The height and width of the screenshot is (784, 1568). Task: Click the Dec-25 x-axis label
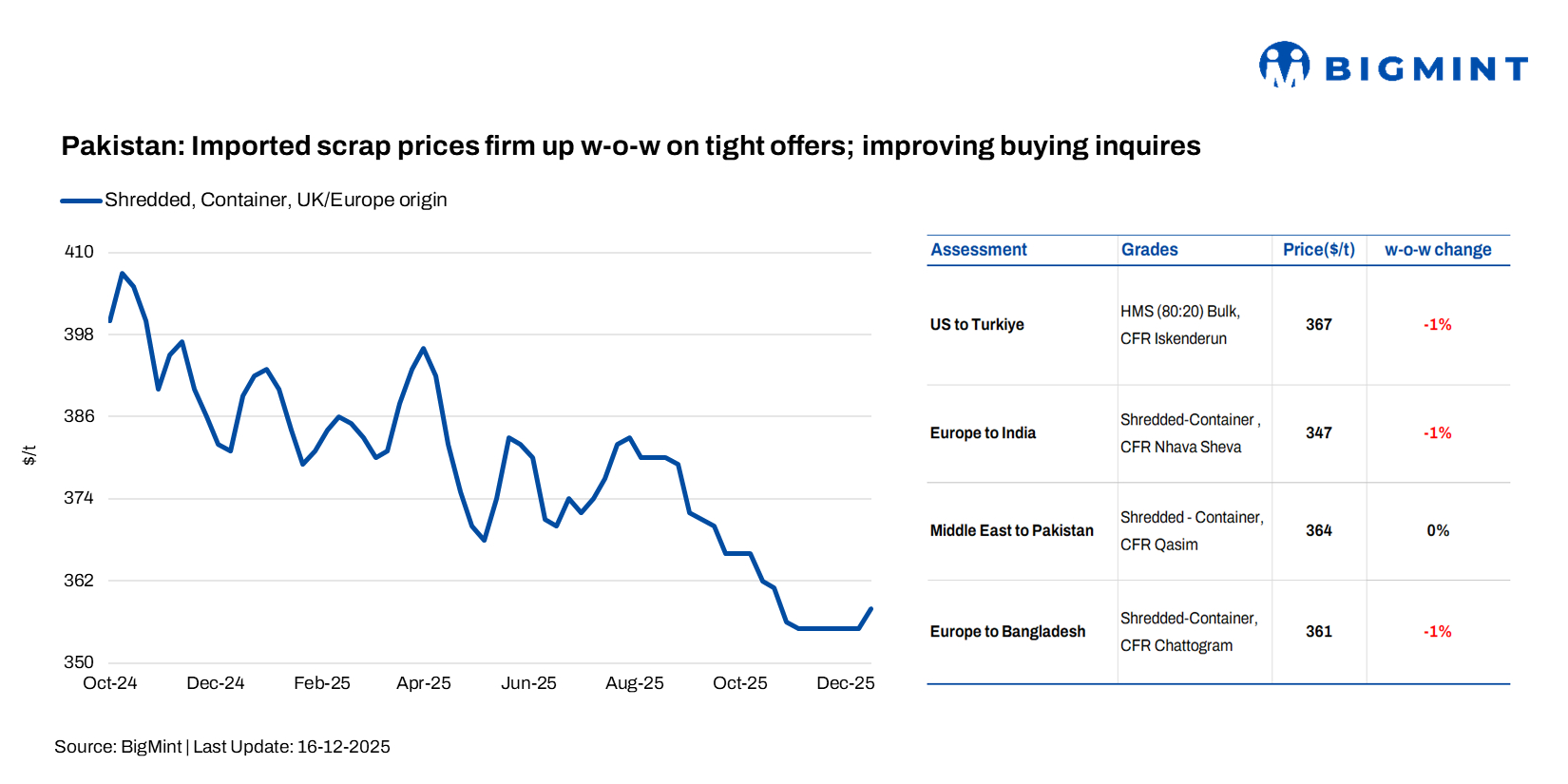tap(845, 683)
